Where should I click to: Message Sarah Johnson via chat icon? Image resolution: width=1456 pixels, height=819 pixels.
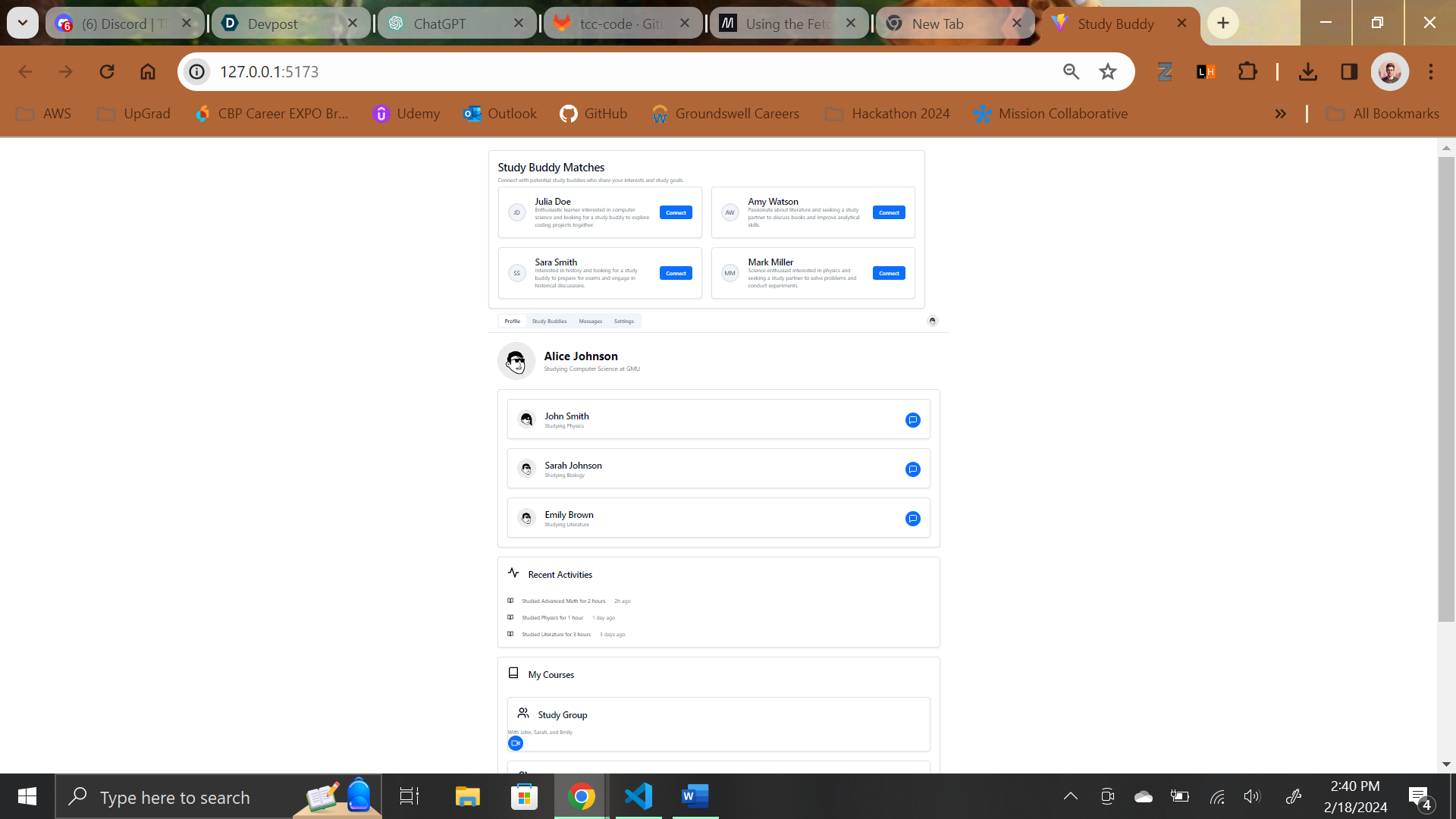912,469
